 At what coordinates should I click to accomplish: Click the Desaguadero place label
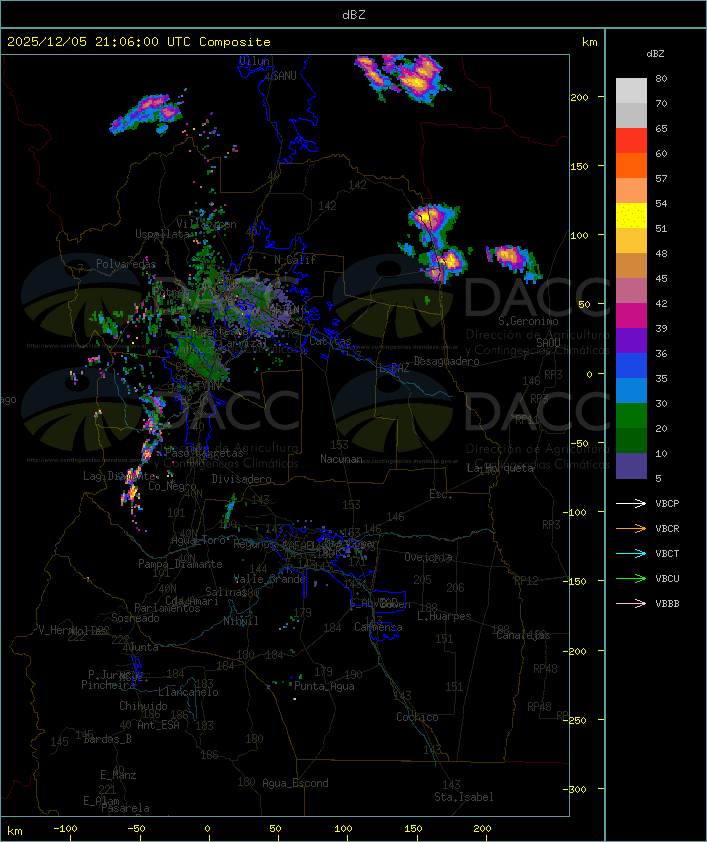click(x=446, y=361)
